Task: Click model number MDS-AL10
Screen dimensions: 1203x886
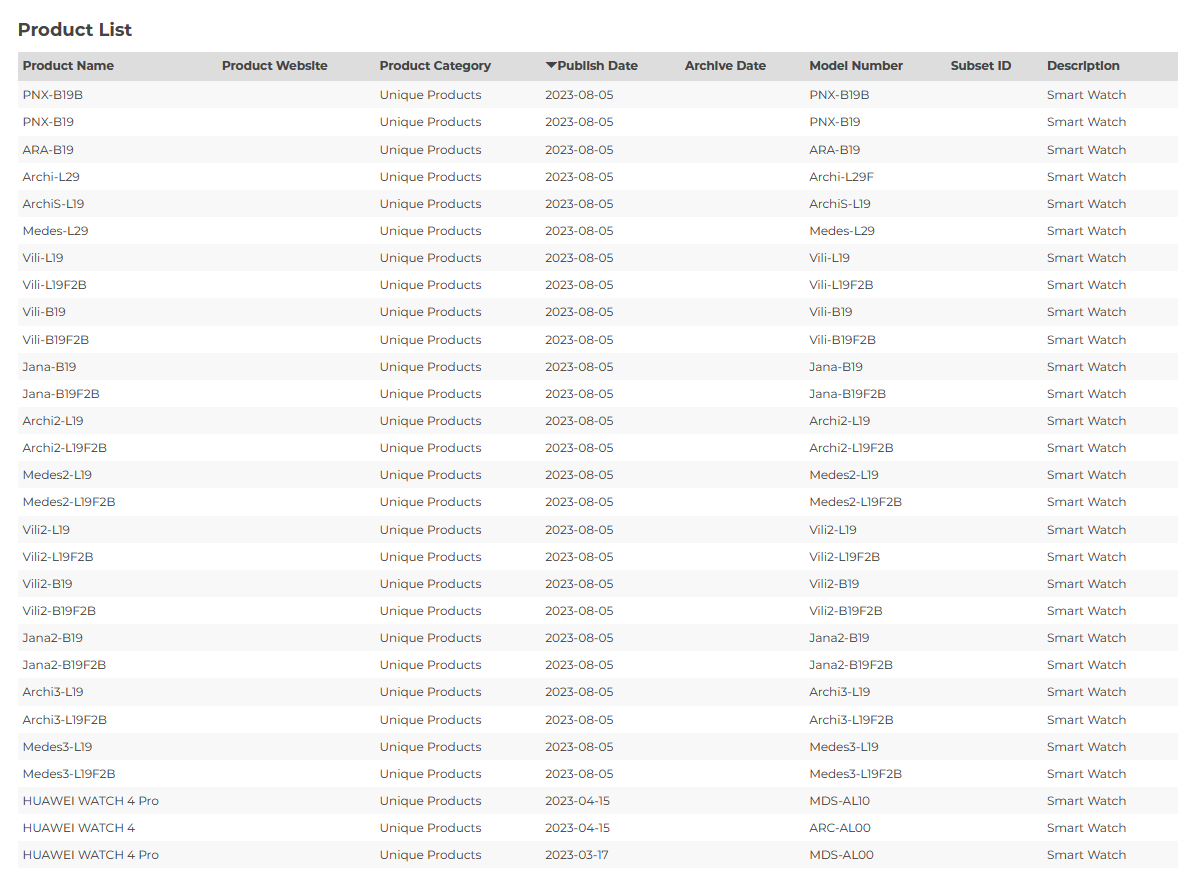Action: coord(840,801)
